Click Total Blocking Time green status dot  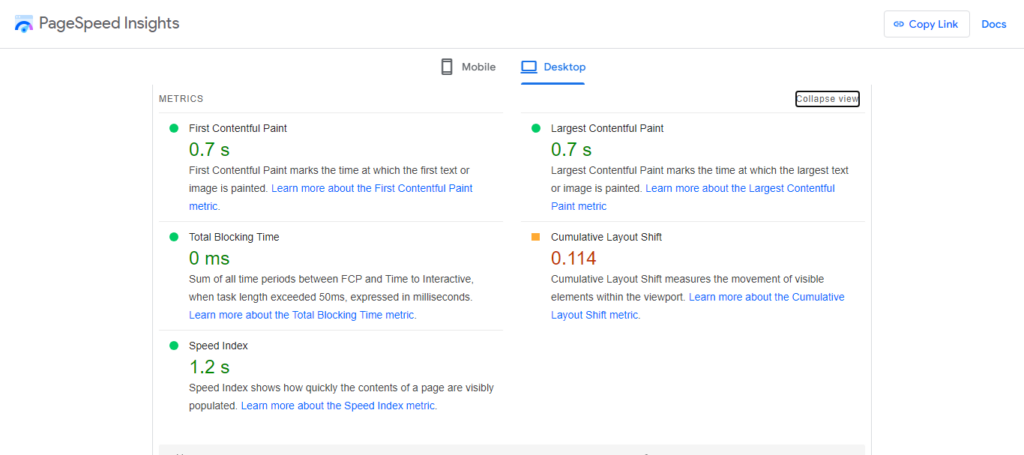pos(173,237)
